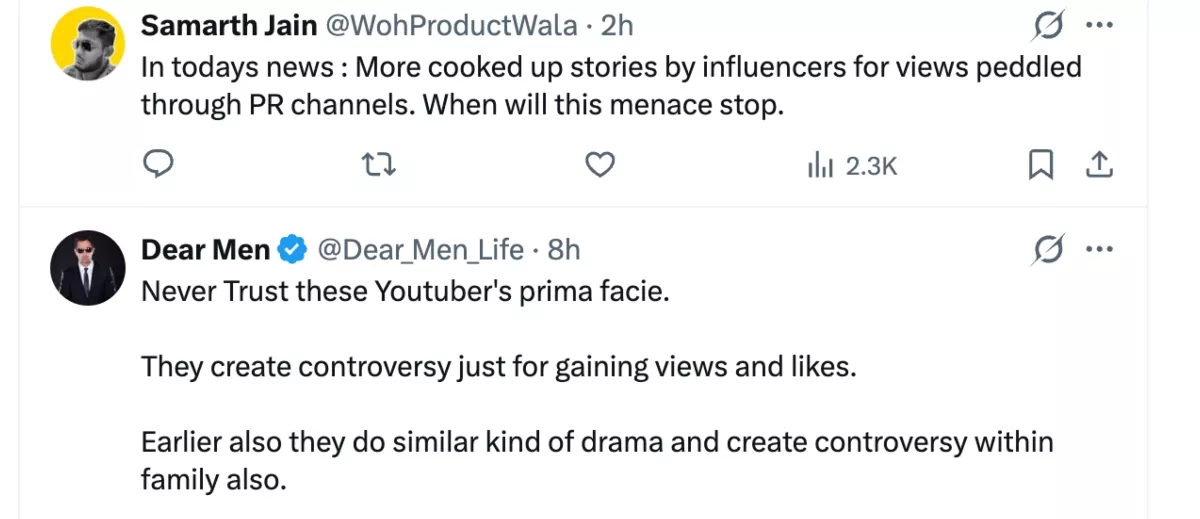
Task: Open tweet via the 2h timestamp
Action: (618, 25)
